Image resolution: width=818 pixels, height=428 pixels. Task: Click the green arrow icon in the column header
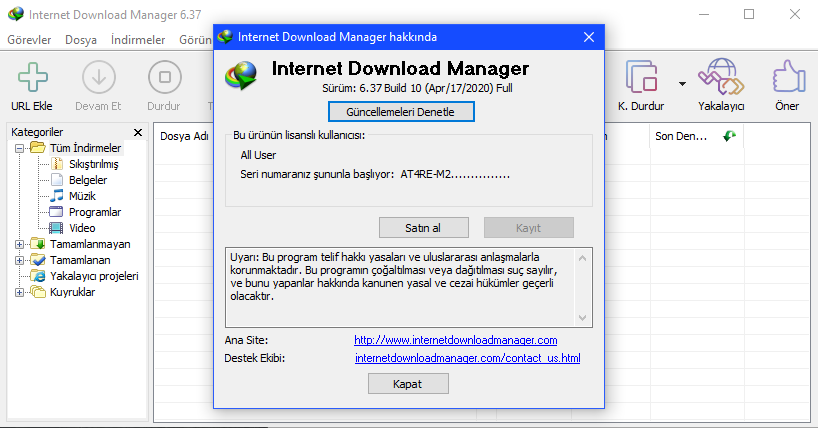(729, 136)
